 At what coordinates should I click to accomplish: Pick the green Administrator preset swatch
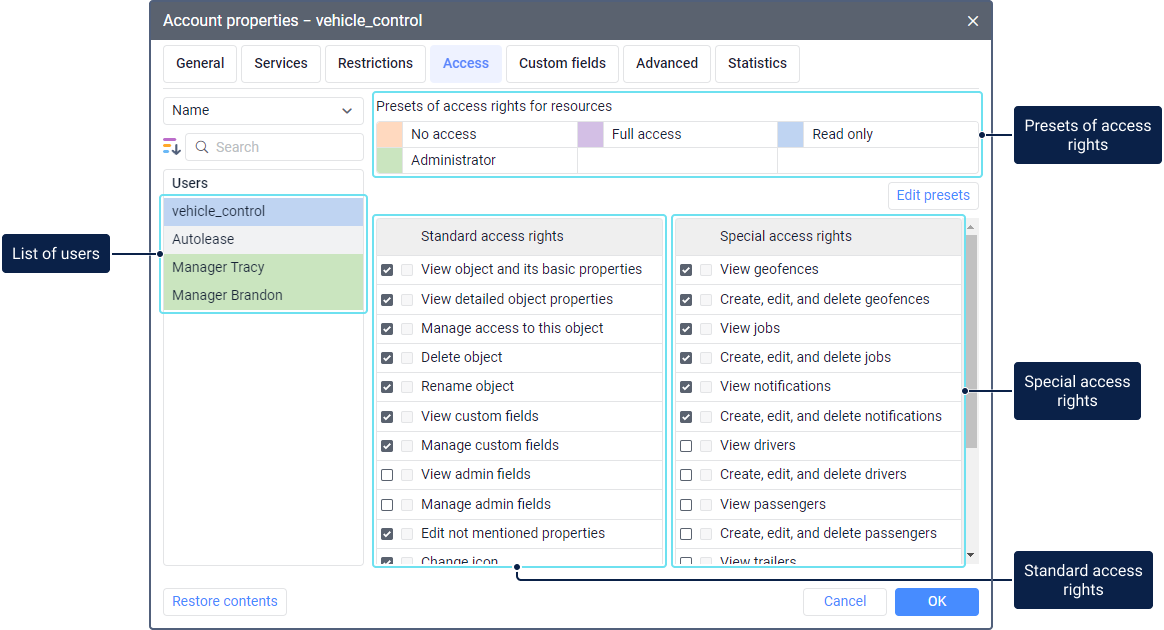(x=390, y=160)
